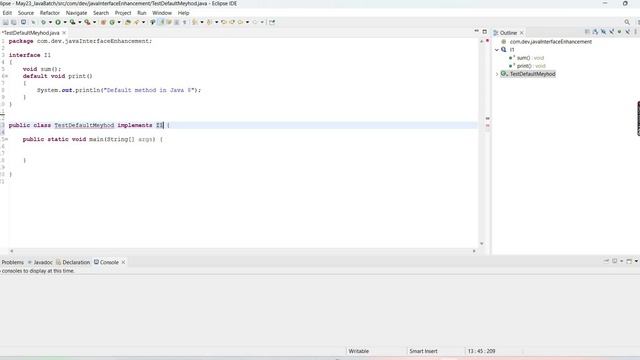640x360 pixels.
Task: Close the TestDefaultMeyhod.java editor tab
Action: tap(64, 33)
